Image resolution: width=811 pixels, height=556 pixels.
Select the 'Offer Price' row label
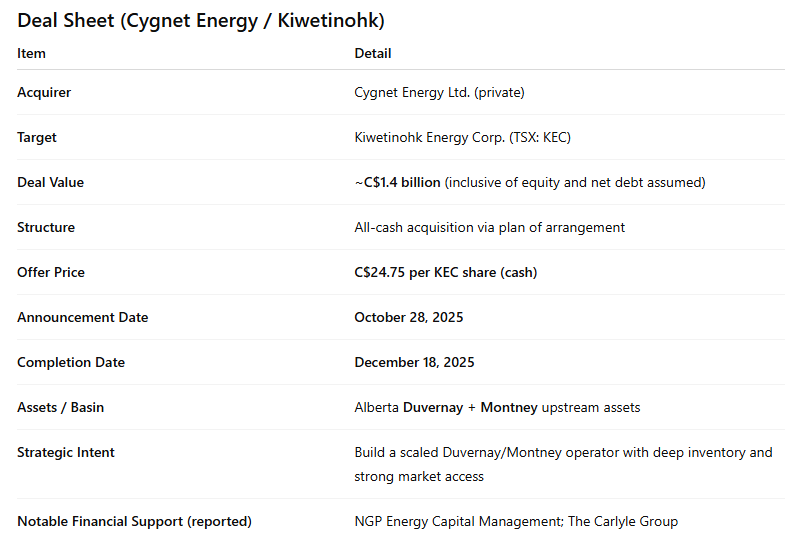(x=51, y=272)
